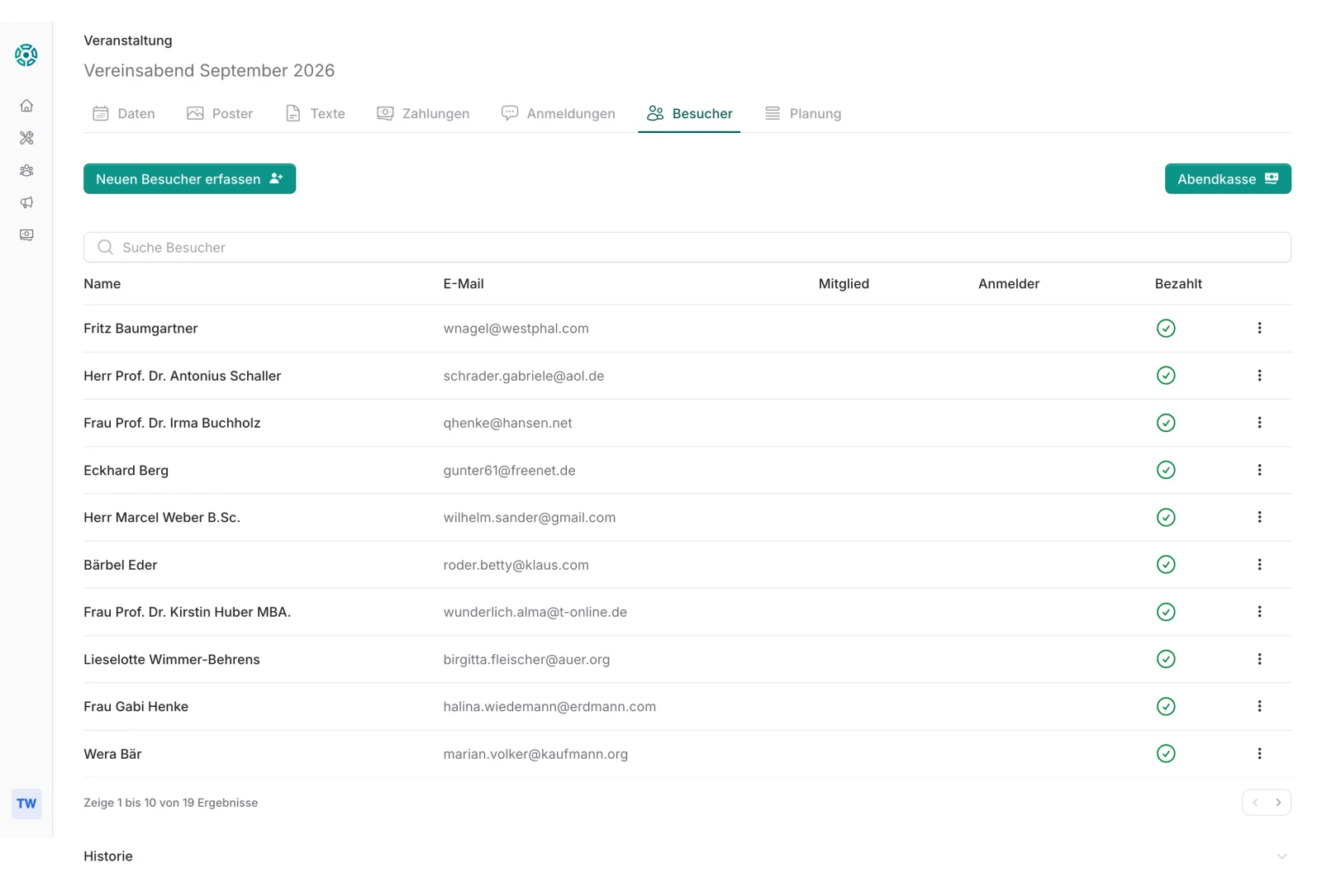This screenshot has width=1322, height=896.
Task: Click the Neuen Besucher erfassen button
Action: tap(190, 179)
